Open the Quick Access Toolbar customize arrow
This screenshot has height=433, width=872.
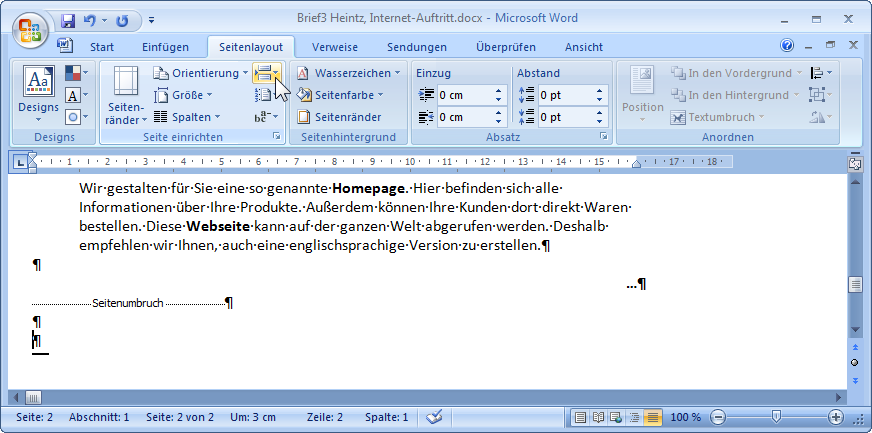151,21
